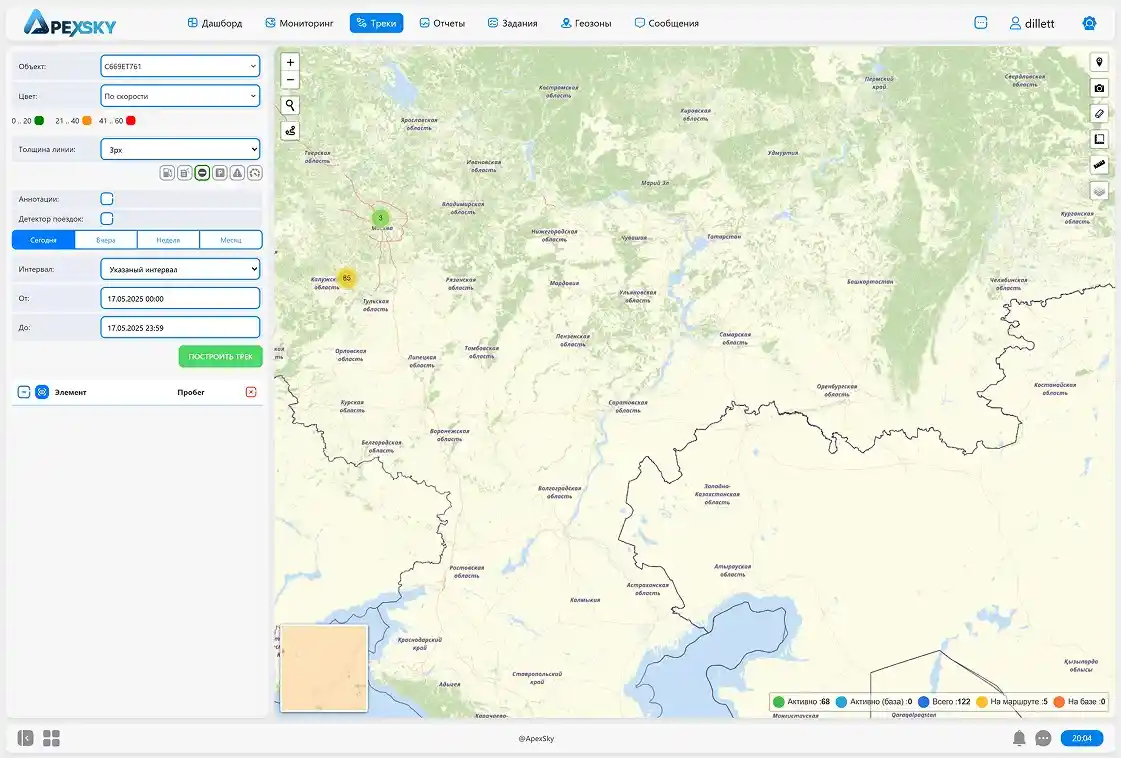Click the yellow cluster marker 85

pos(347,278)
